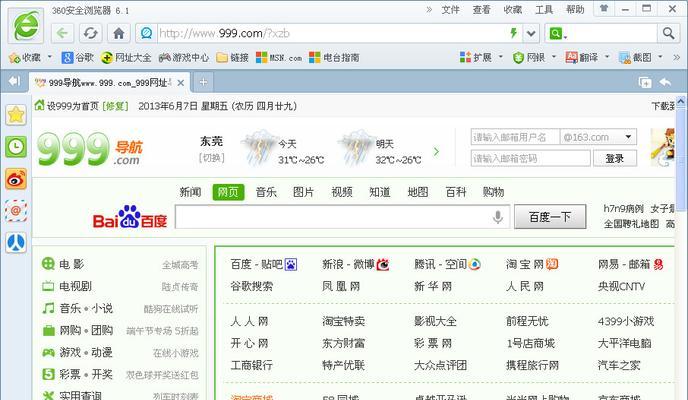Image resolution: width=688 pixels, height=400 pixels.
Task: Click the microphone voice search icon
Action: click(x=498, y=217)
